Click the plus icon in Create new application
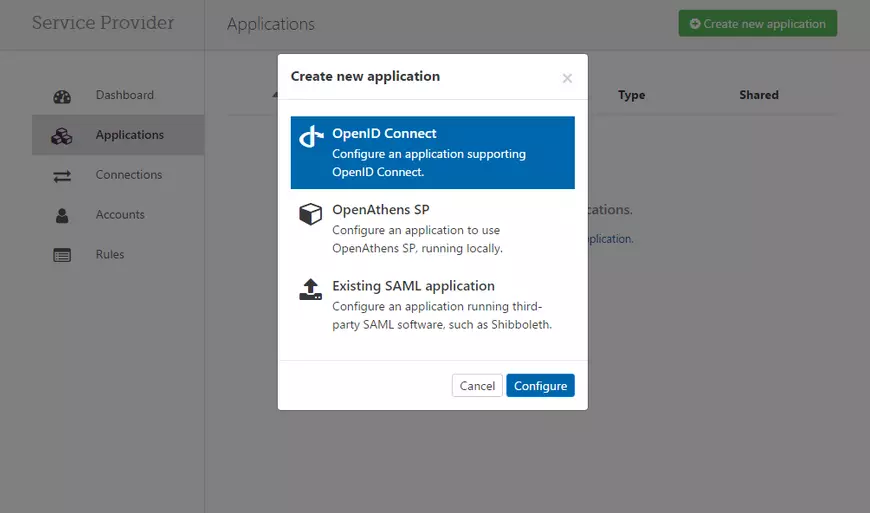Viewport: 870px width, 513px height. point(695,24)
